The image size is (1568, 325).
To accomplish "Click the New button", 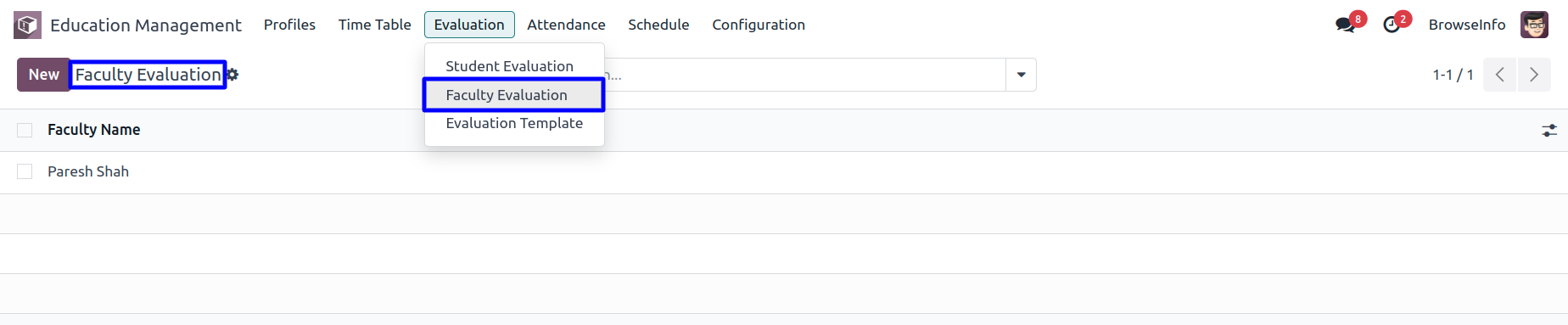I will (43, 75).
